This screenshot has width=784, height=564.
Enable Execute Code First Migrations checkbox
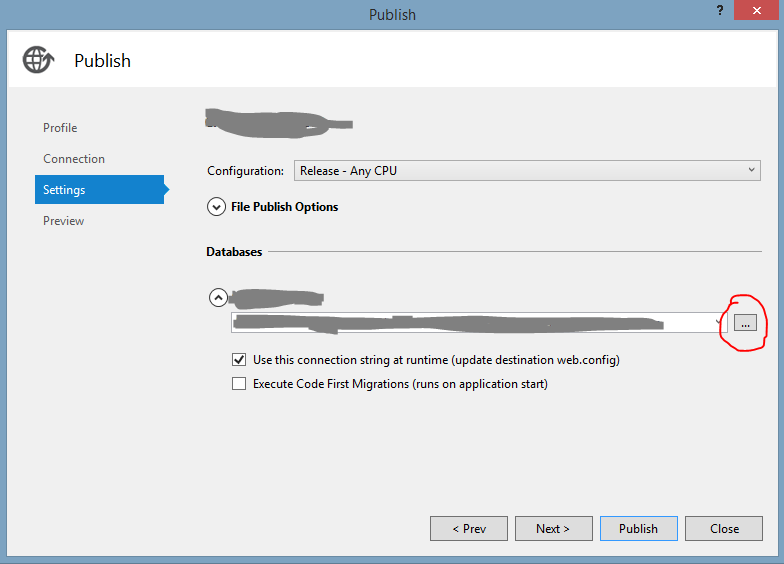(x=239, y=384)
